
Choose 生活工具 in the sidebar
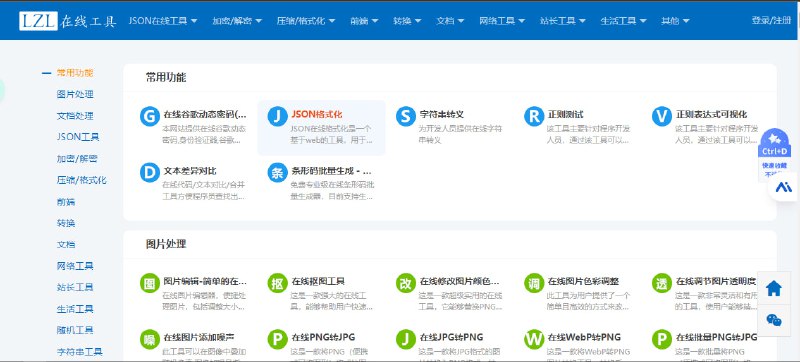75,308
